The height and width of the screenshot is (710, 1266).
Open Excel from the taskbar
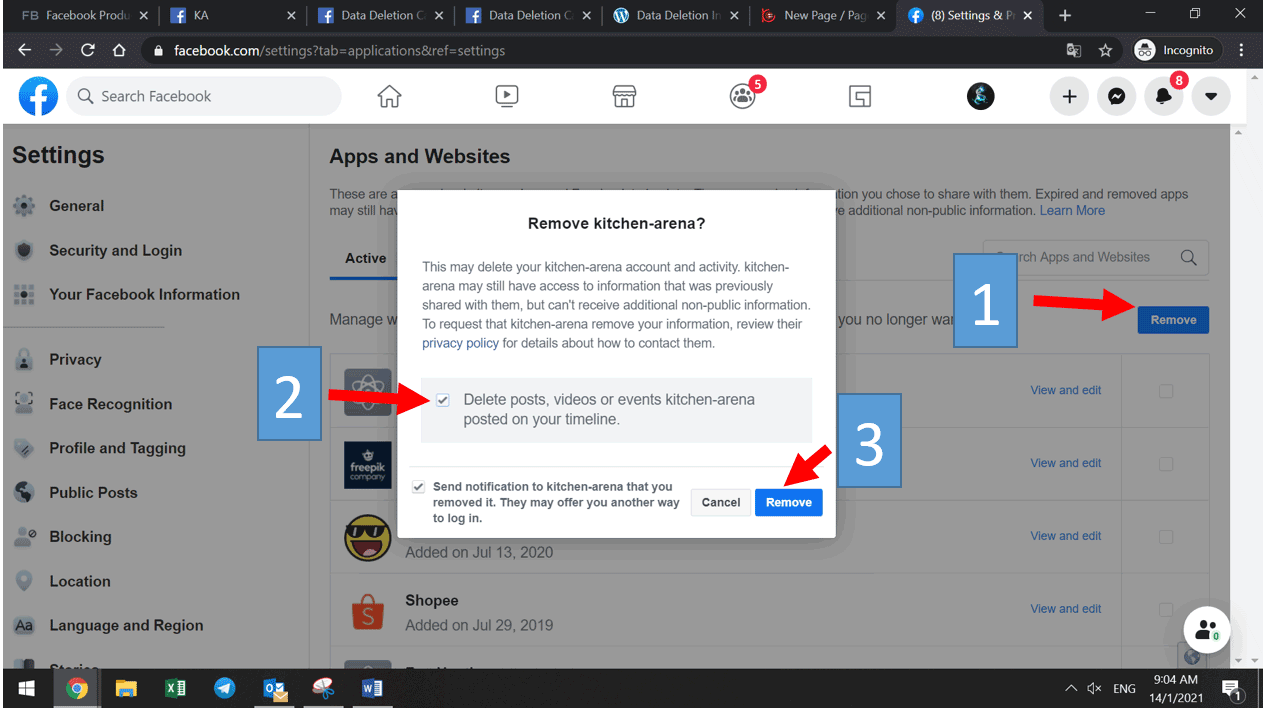(175, 688)
